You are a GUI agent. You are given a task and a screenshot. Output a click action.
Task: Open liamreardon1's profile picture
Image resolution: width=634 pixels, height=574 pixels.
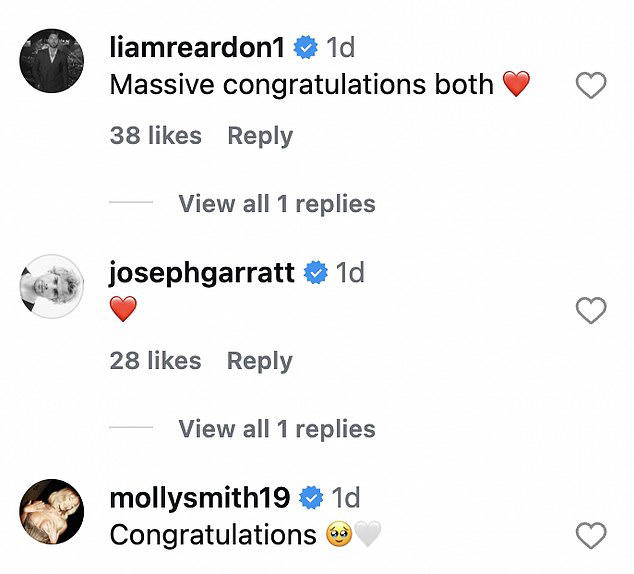(x=52, y=61)
